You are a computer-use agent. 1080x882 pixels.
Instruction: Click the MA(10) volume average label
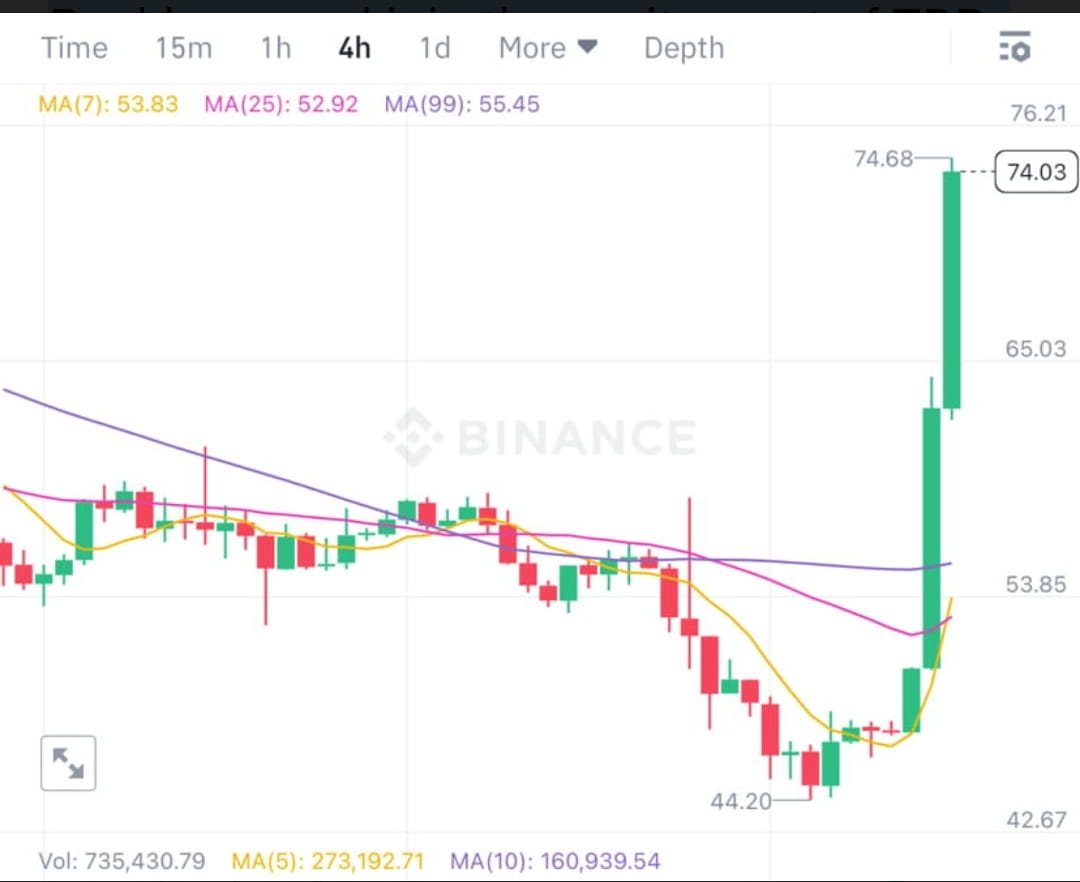click(562, 860)
